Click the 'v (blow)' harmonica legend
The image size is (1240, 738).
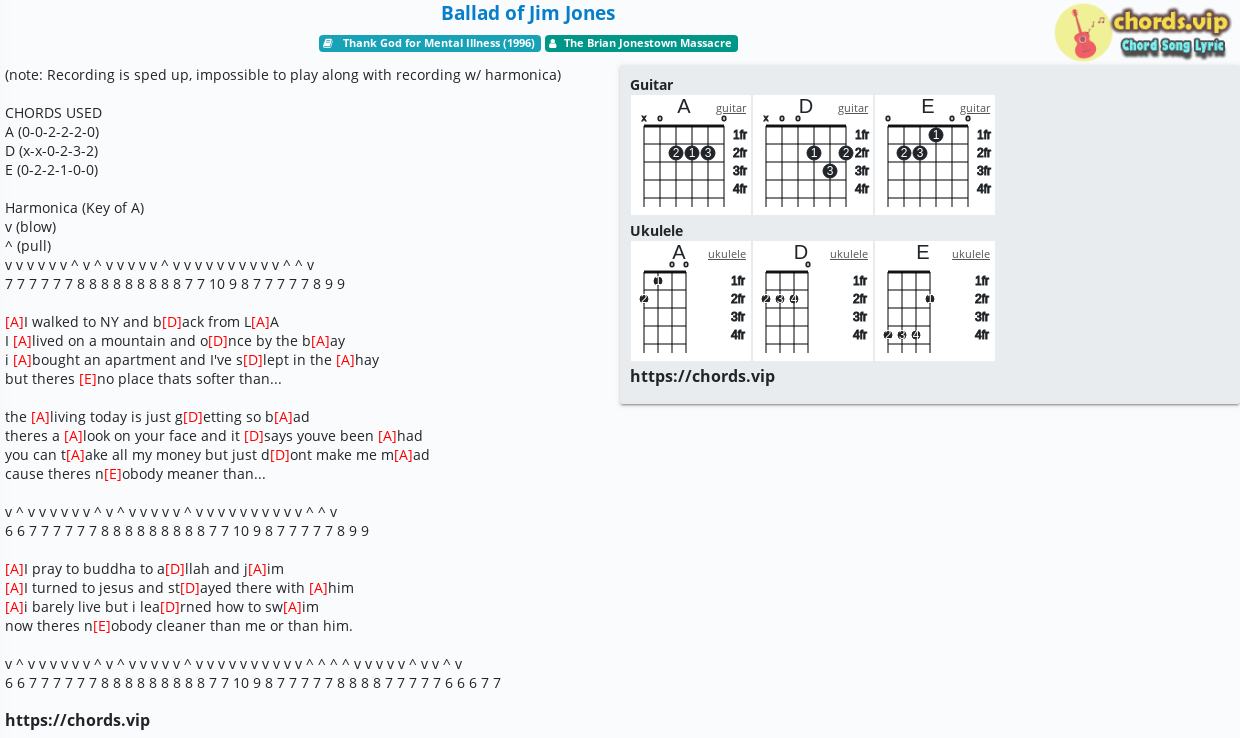click(30, 227)
